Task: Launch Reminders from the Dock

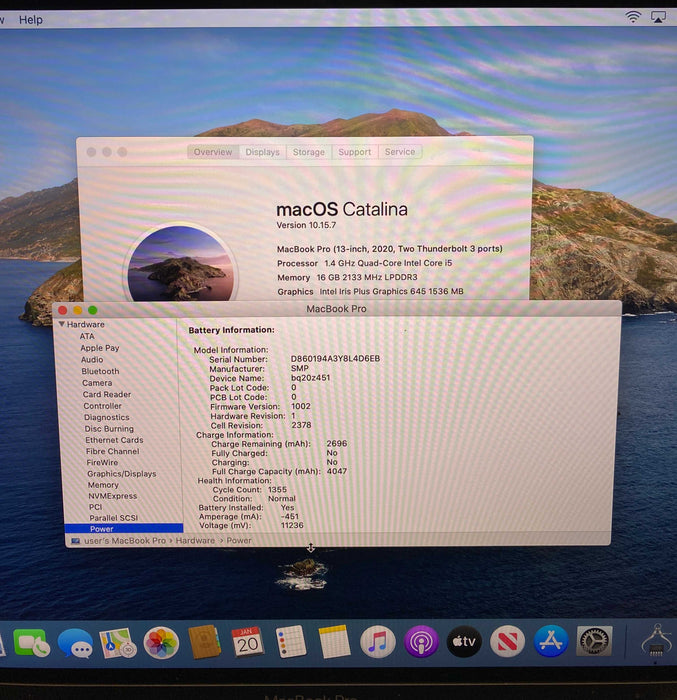Action: (x=290, y=642)
